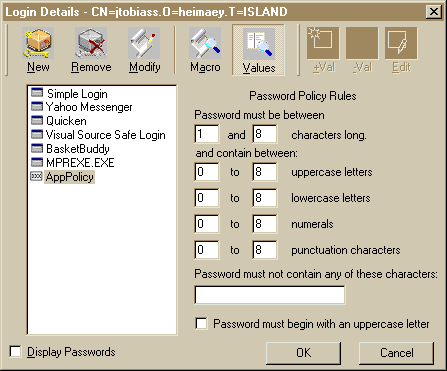
Task: Click the icon beside Quicken
Action: coord(37,120)
